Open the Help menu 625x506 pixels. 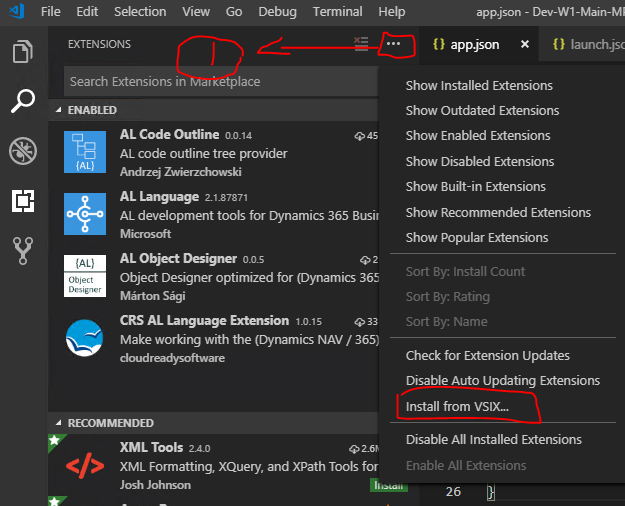[392, 12]
